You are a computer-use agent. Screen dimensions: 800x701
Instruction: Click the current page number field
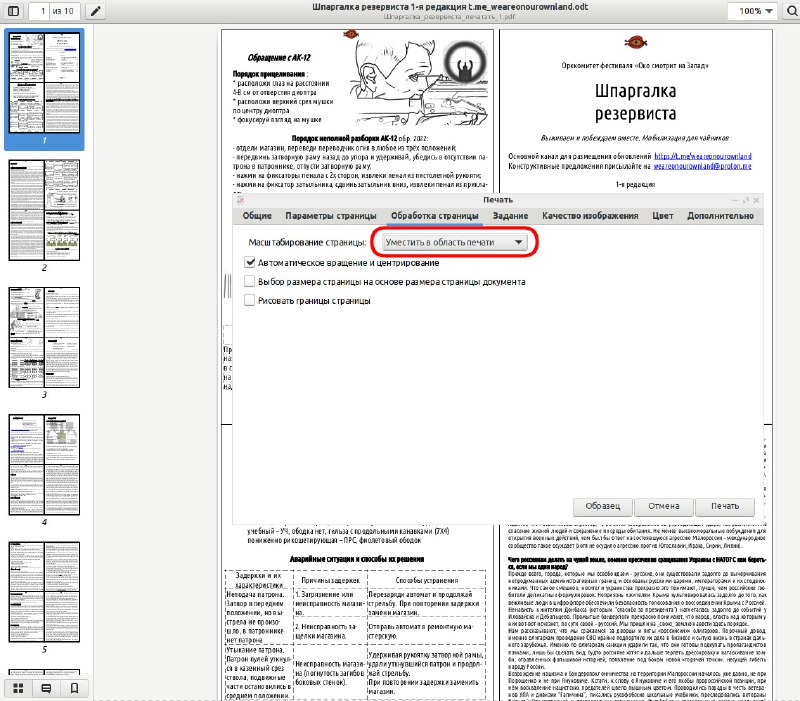[39, 11]
